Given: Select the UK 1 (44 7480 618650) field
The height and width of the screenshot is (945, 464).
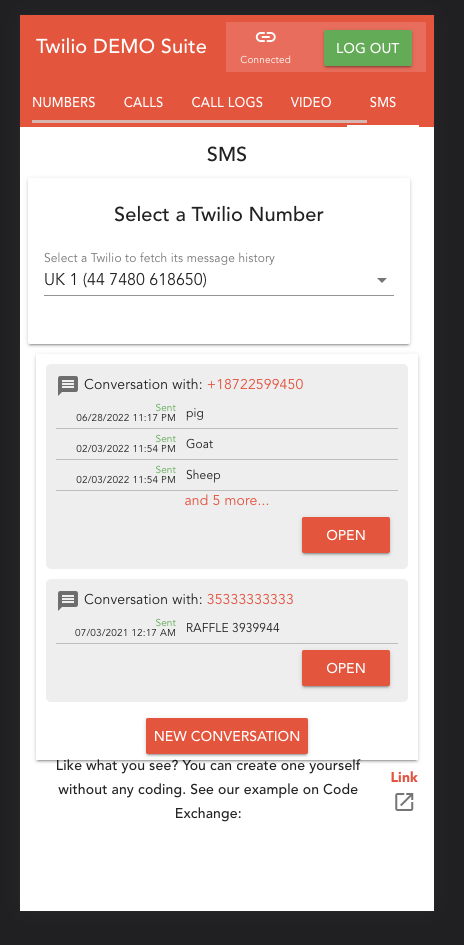Looking at the screenshot, I should (219, 280).
